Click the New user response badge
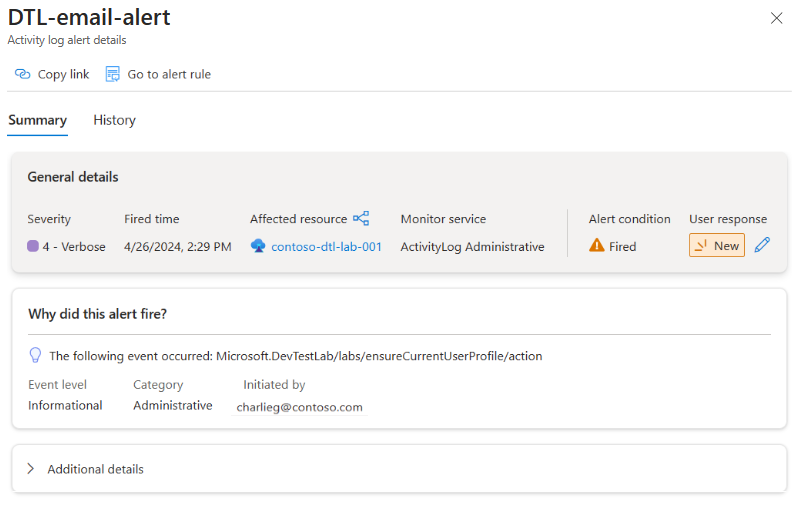 click(717, 245)
